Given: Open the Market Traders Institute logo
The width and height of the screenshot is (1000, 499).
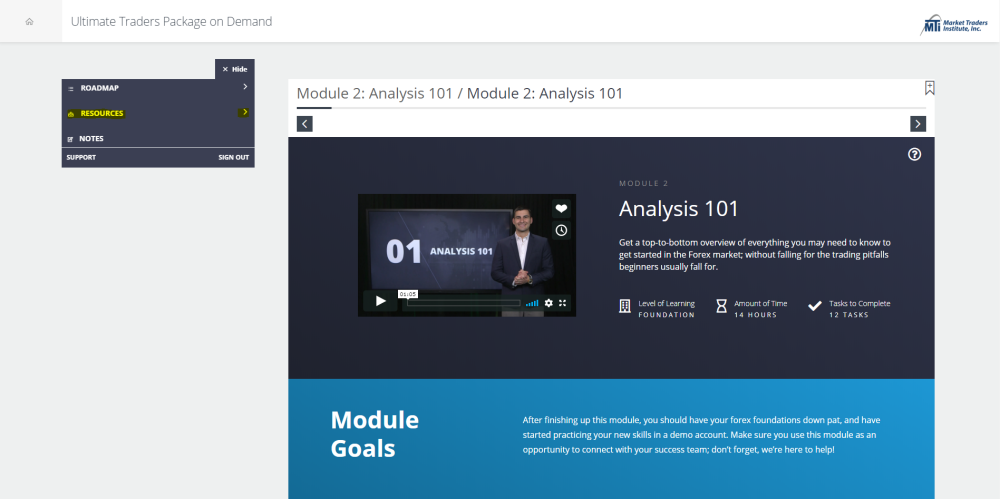Looking at the screenshot, I should pos(954,24).
